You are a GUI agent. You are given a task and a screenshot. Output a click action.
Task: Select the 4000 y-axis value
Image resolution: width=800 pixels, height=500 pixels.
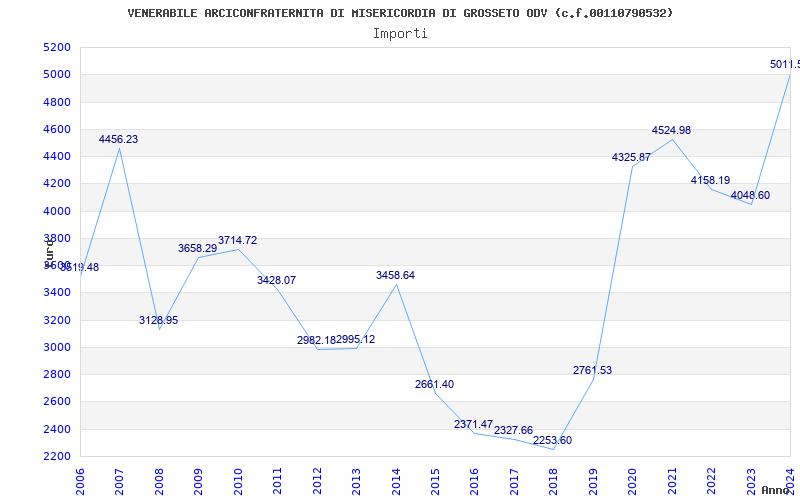point(57,211)
